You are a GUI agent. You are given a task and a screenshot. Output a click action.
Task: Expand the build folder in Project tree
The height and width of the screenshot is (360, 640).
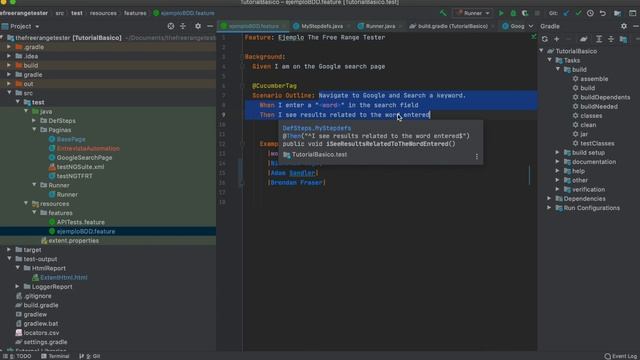click(x=9, y=65)
